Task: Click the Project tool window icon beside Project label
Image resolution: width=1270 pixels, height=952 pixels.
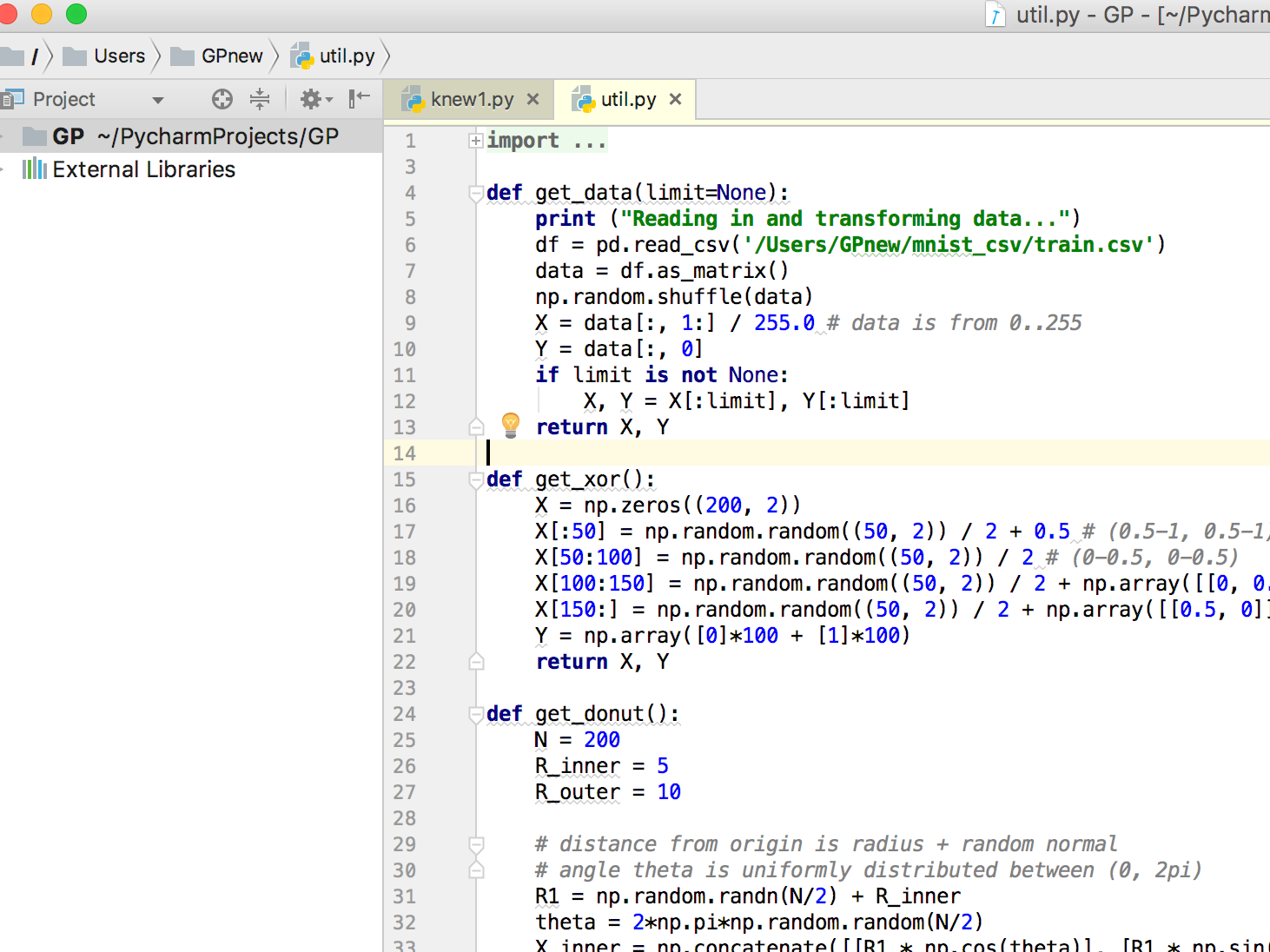Action: pyautogui.click(x=14, y=98)
